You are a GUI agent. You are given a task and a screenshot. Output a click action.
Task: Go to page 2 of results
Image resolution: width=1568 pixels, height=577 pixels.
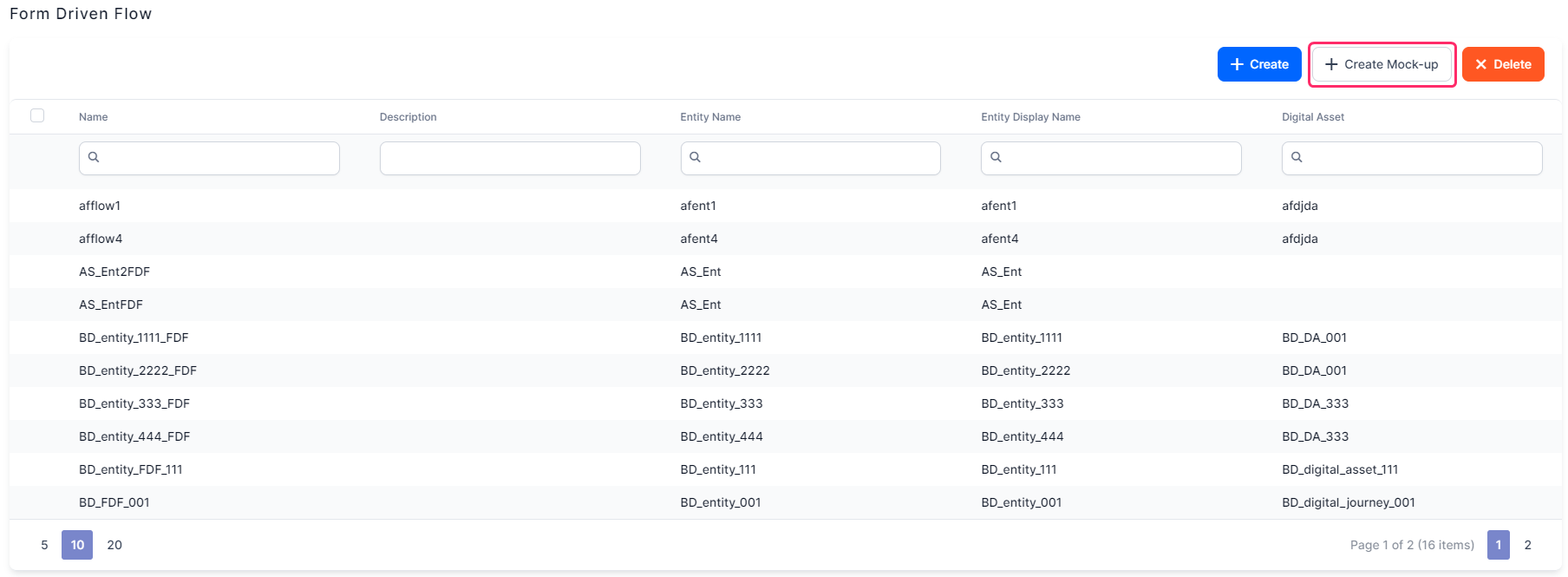1527,545
